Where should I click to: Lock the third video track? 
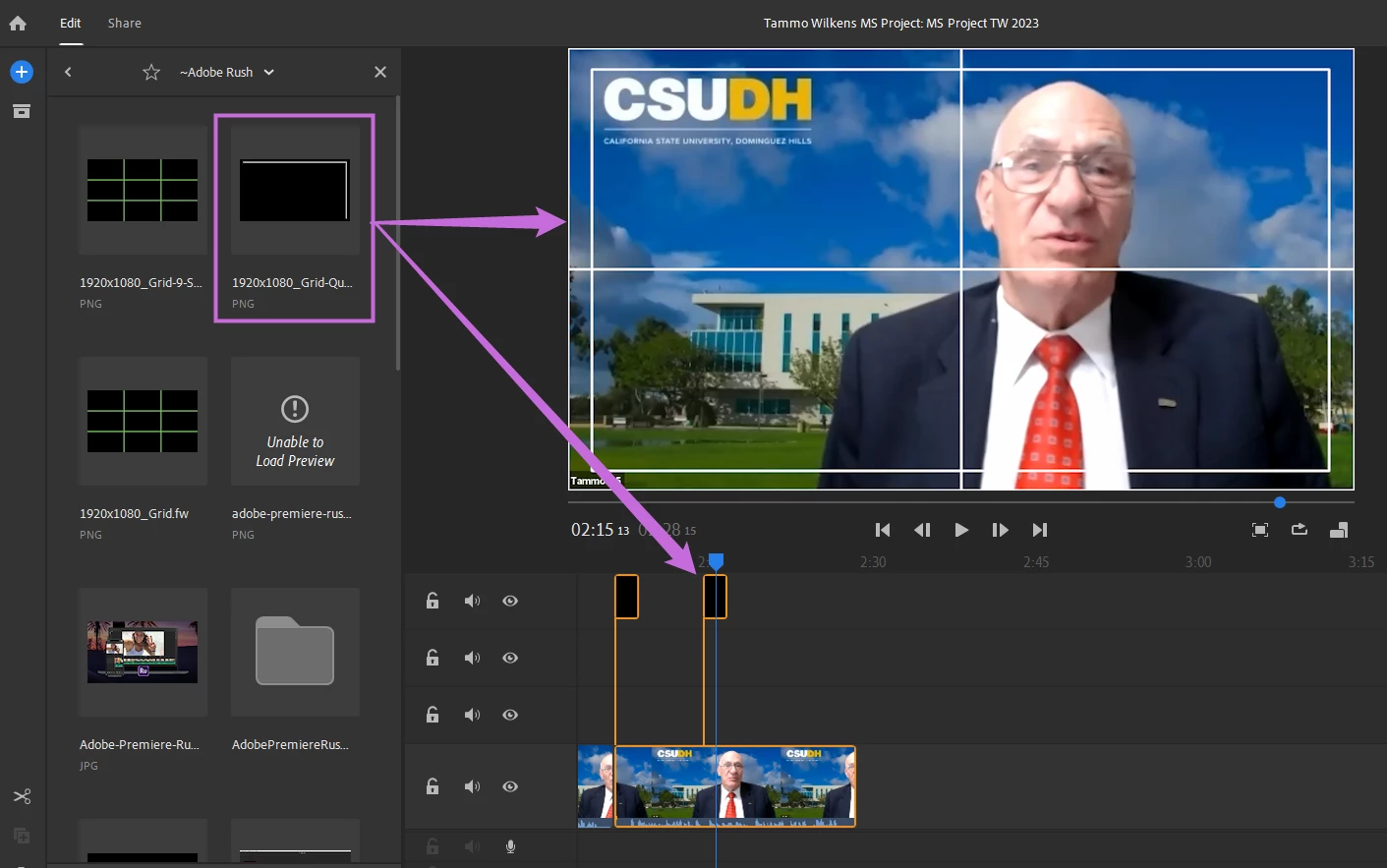click(x=433, y=715)
